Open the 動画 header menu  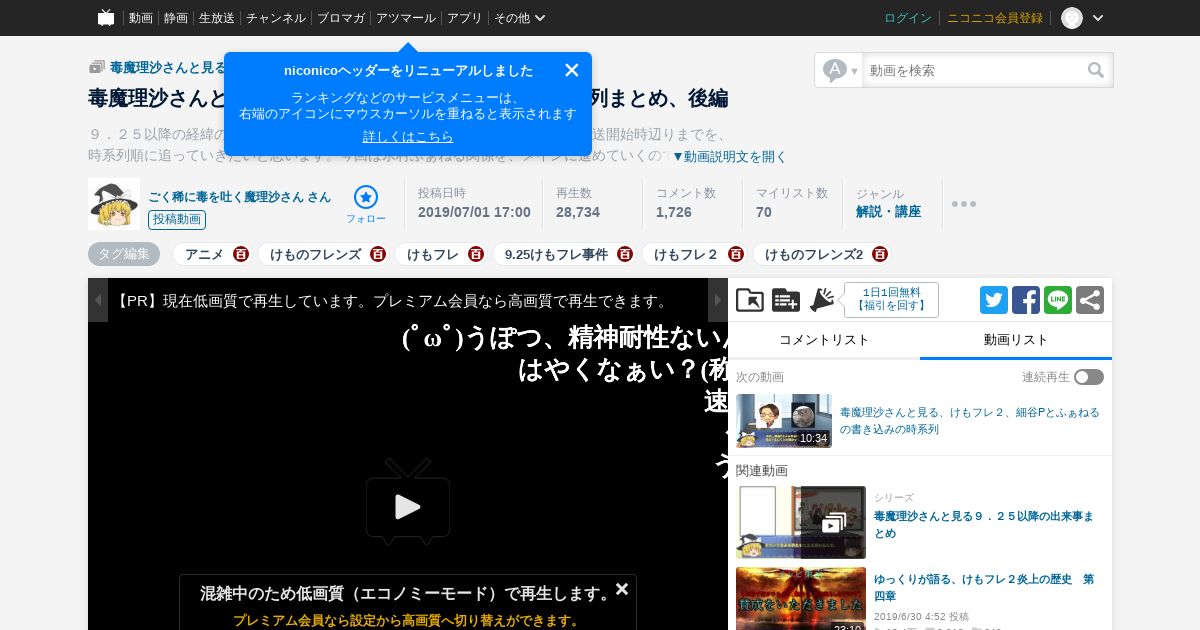coord(140,18)
